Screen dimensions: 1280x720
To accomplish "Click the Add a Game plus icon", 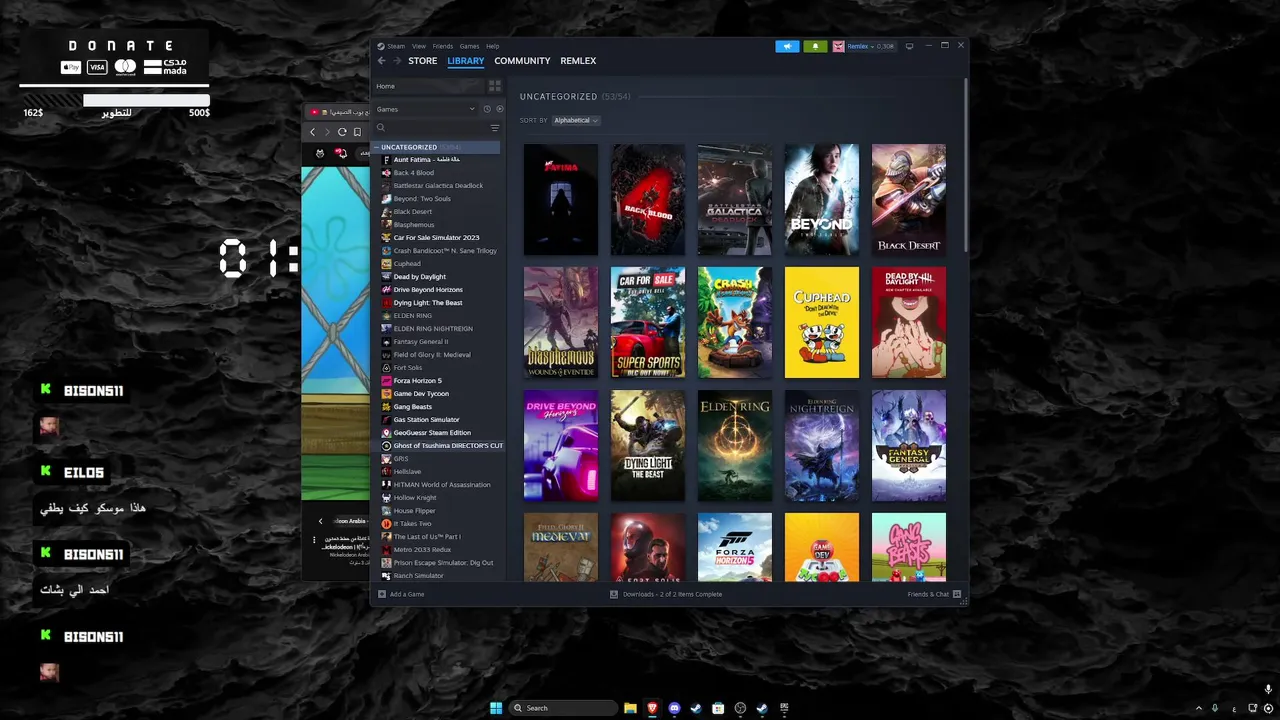I will [x=381, y=594].
